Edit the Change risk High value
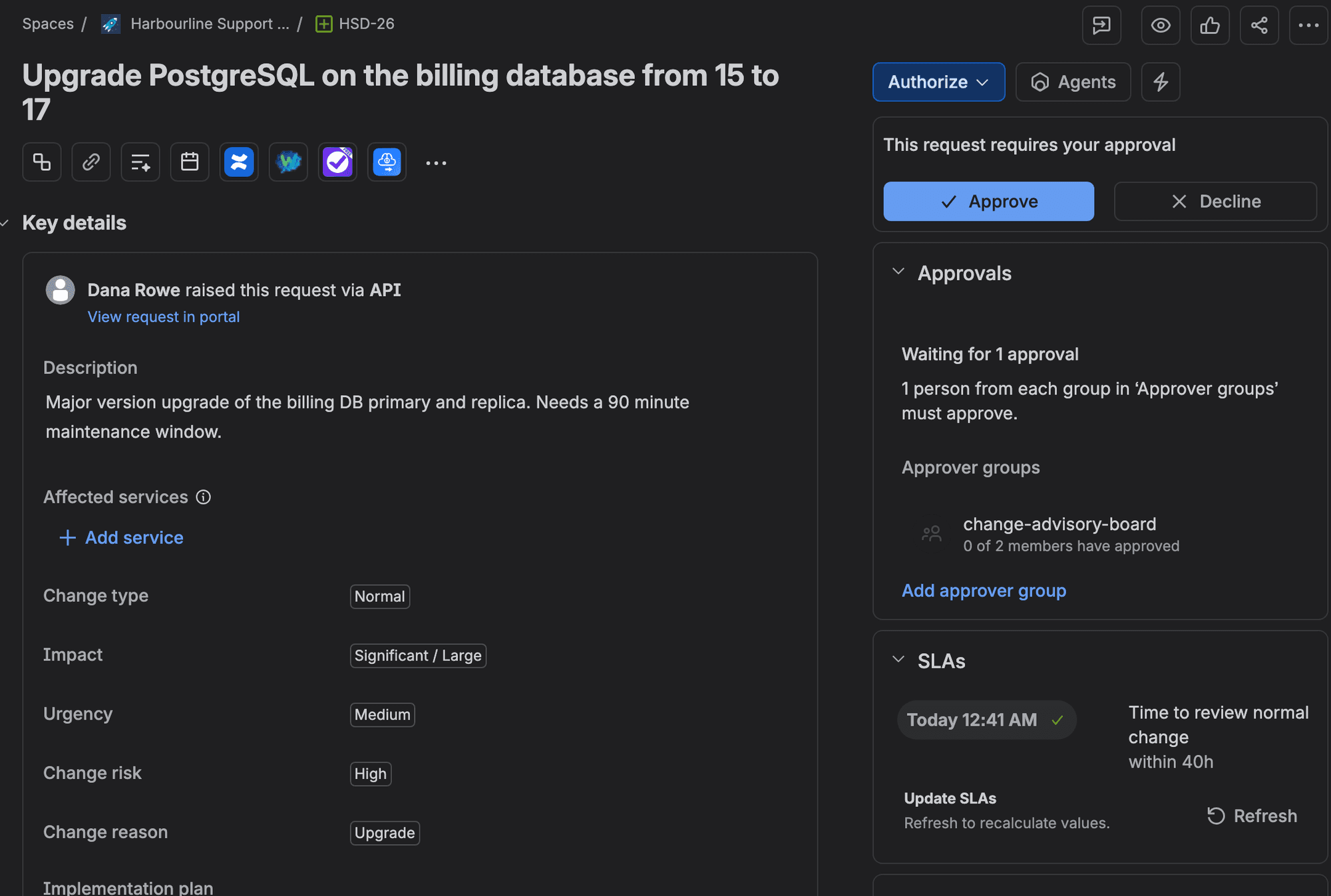The image size is (1331, 896). coord(371,774)
